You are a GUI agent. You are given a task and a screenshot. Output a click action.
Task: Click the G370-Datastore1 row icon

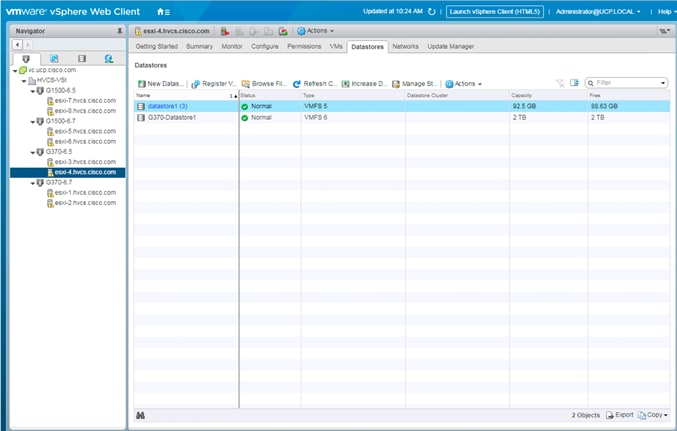[x=141, y=117]
